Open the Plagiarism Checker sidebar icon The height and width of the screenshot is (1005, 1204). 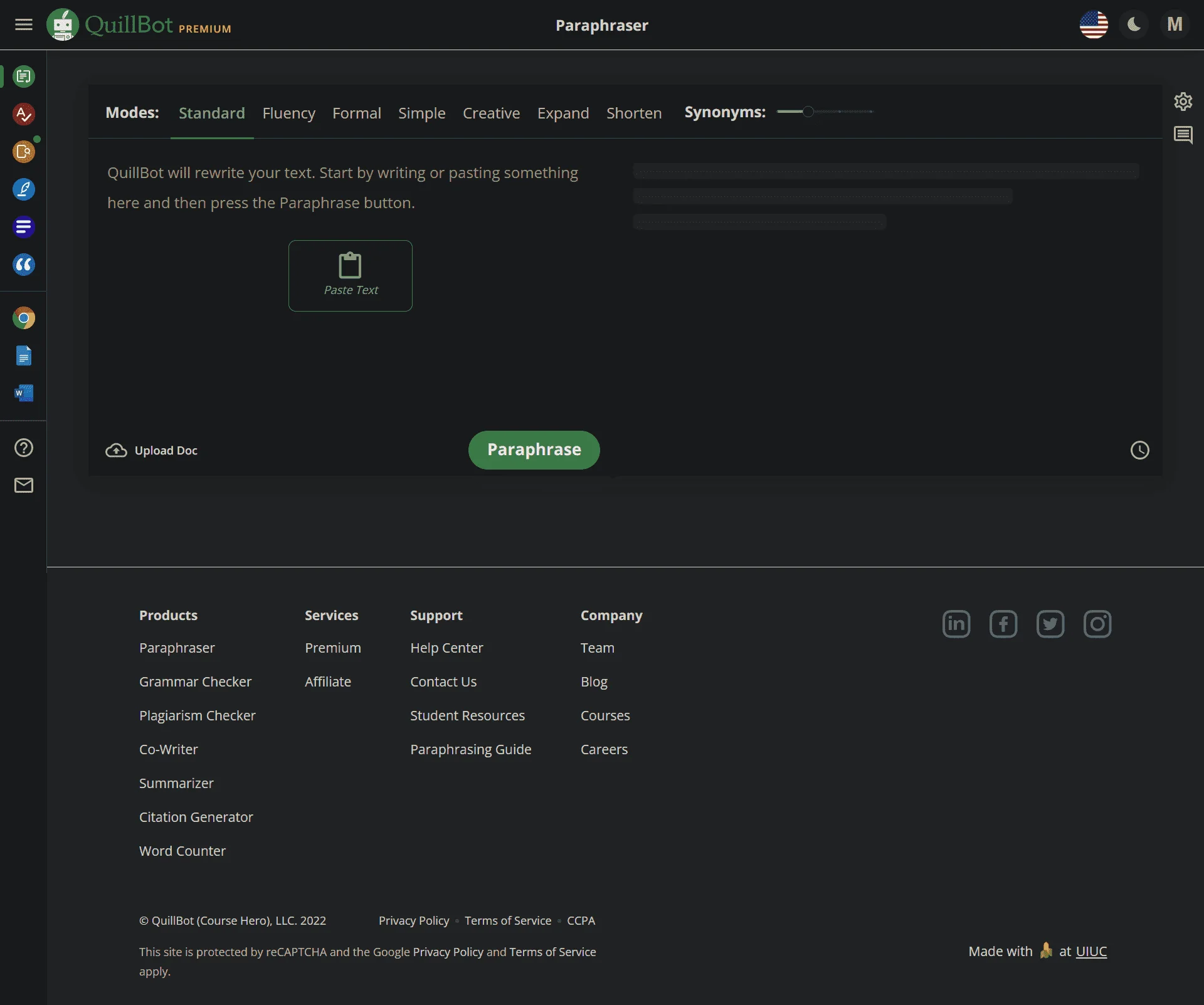pyautogui.click(x=24, y=152)
